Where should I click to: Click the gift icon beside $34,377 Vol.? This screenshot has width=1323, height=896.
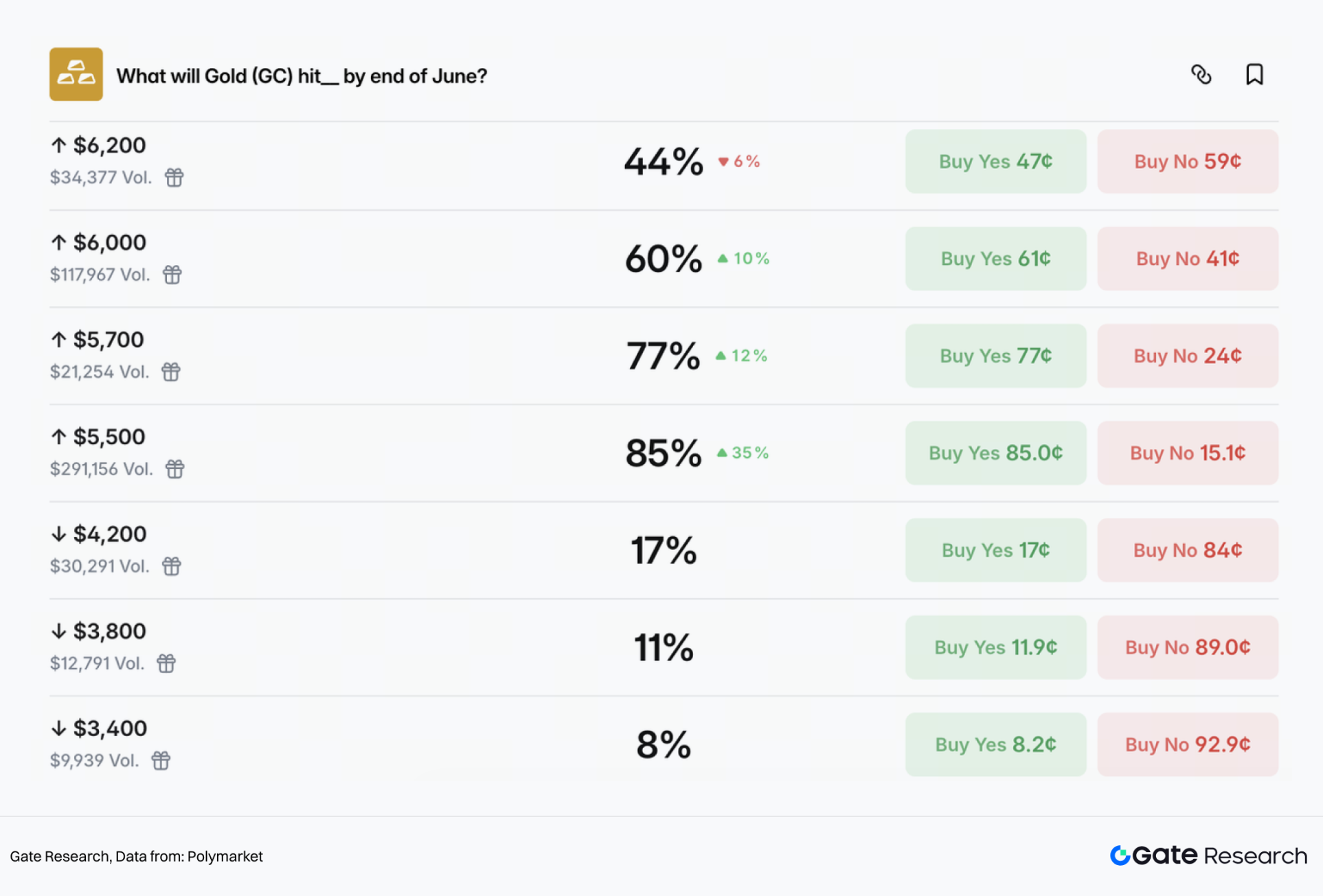point(174,178)
